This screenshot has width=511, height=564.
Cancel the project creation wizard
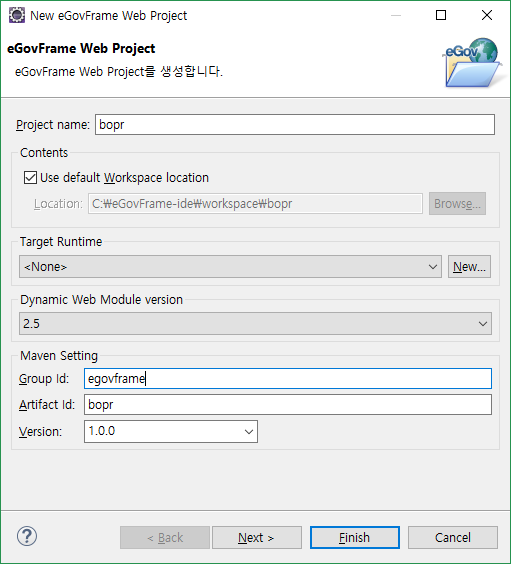[453, 538]
